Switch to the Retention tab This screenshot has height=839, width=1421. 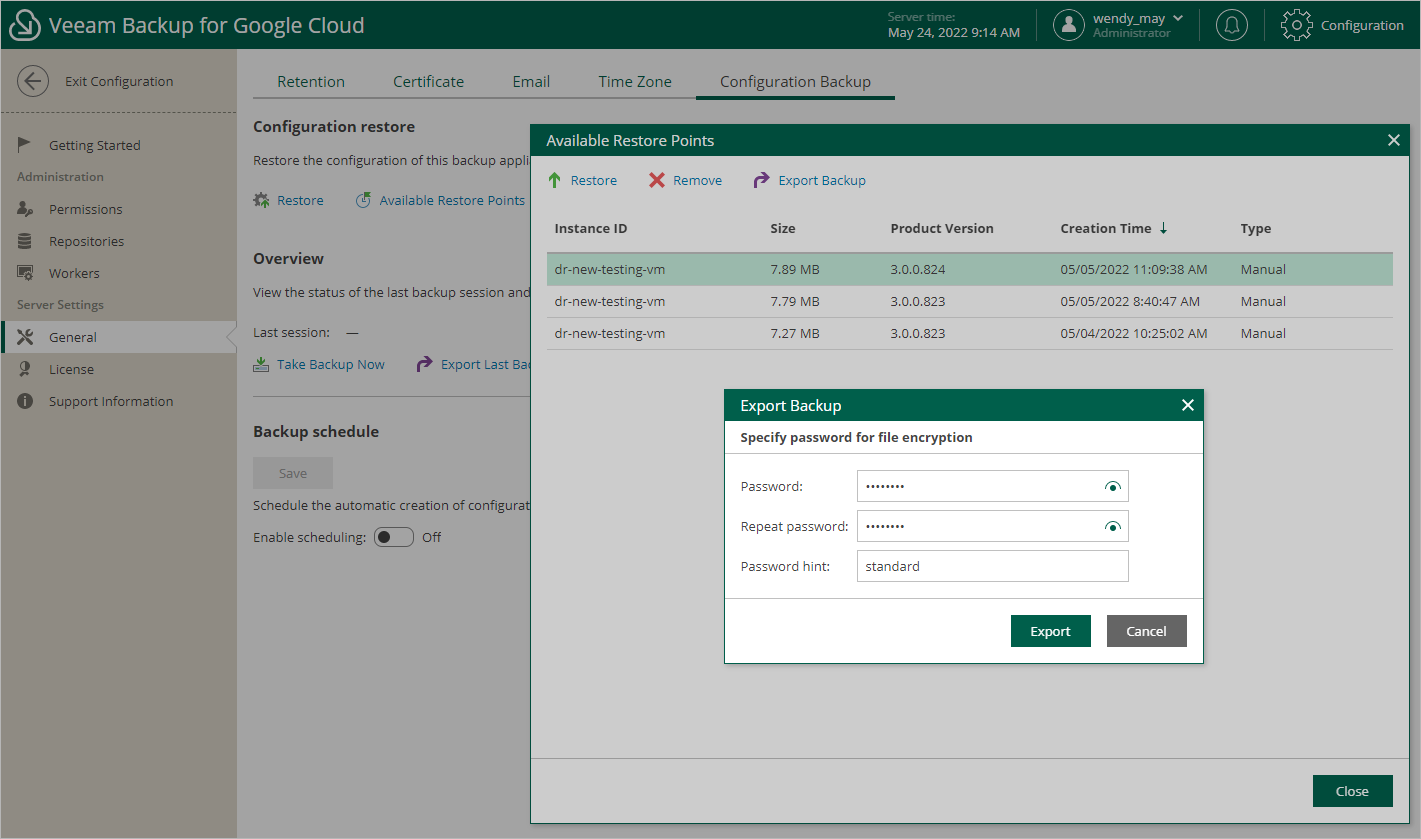[x=311, y=82]
